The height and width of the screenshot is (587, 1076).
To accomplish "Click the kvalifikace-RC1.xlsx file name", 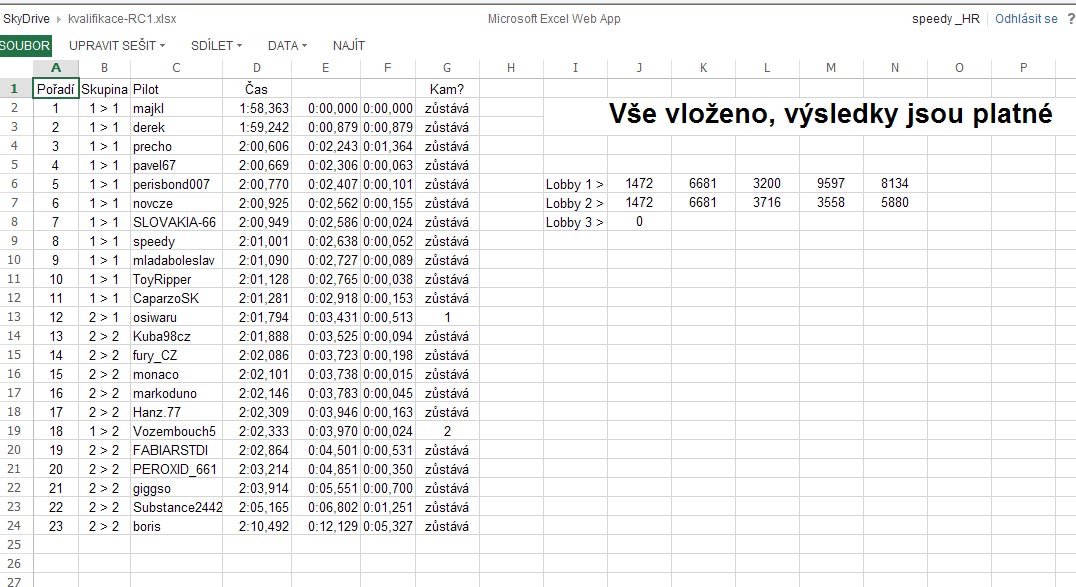I will pos(108,19).
